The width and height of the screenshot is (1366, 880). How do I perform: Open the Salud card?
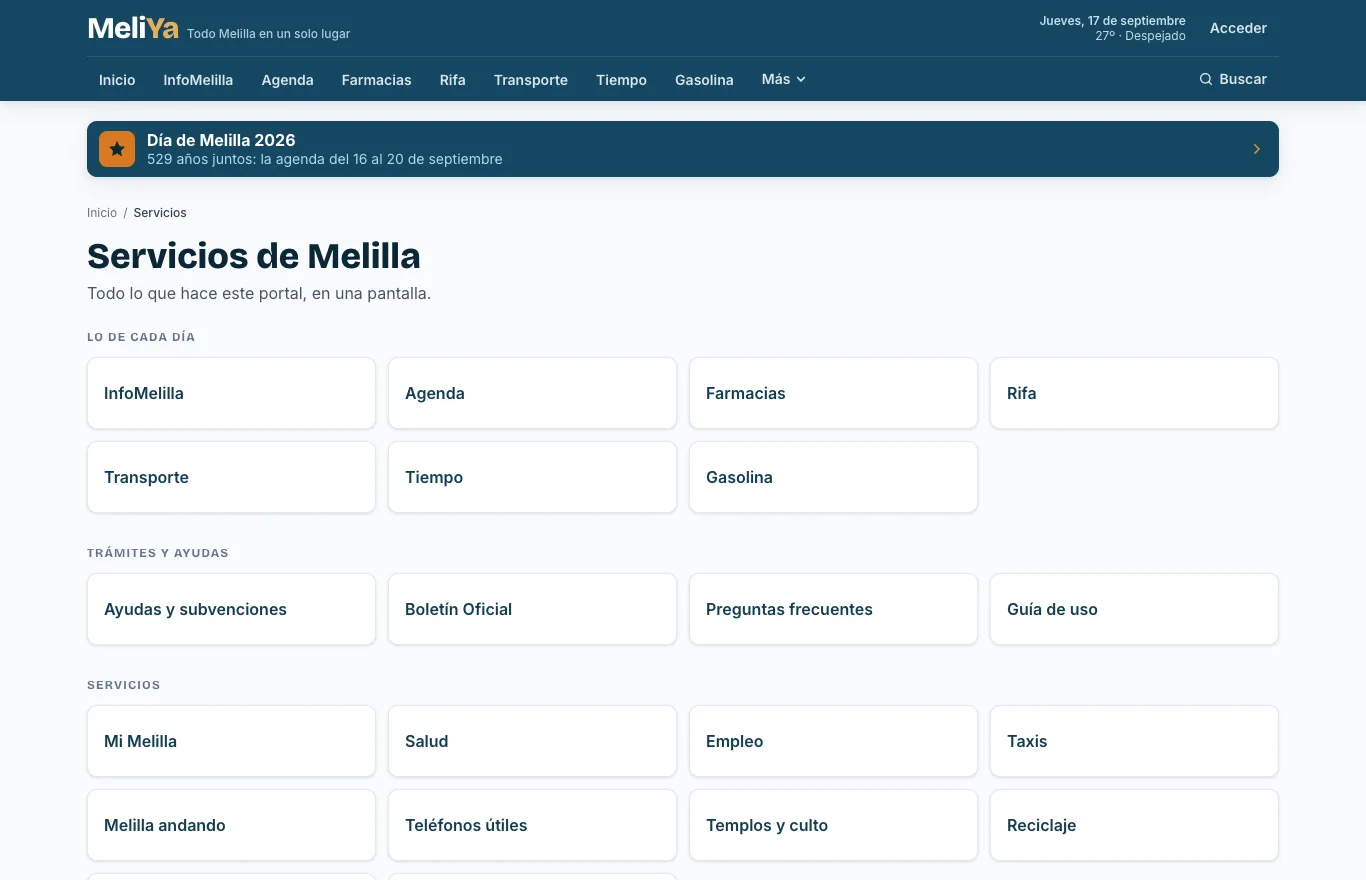coord(532,741)
